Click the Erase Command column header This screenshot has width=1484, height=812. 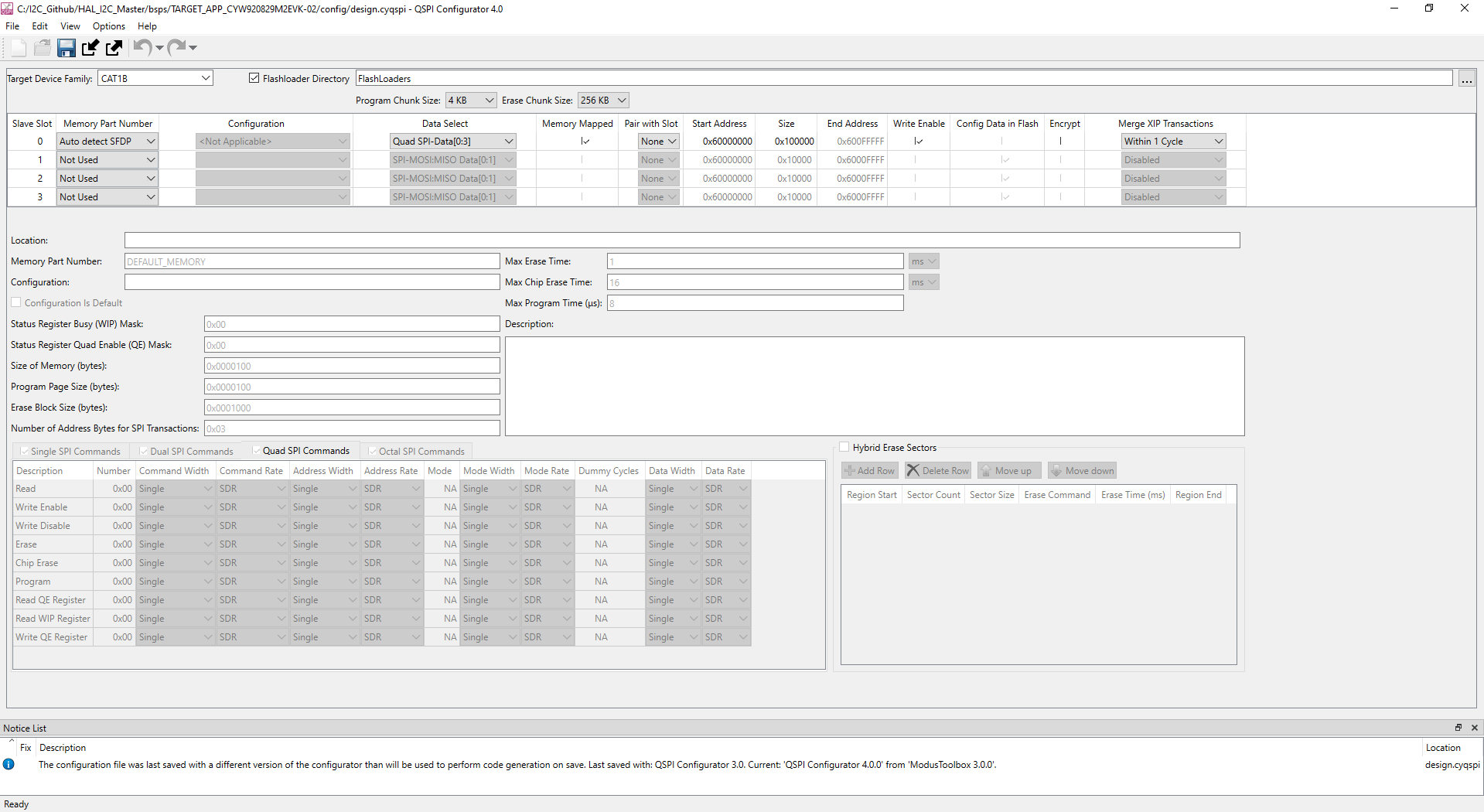click(1057, 495)
